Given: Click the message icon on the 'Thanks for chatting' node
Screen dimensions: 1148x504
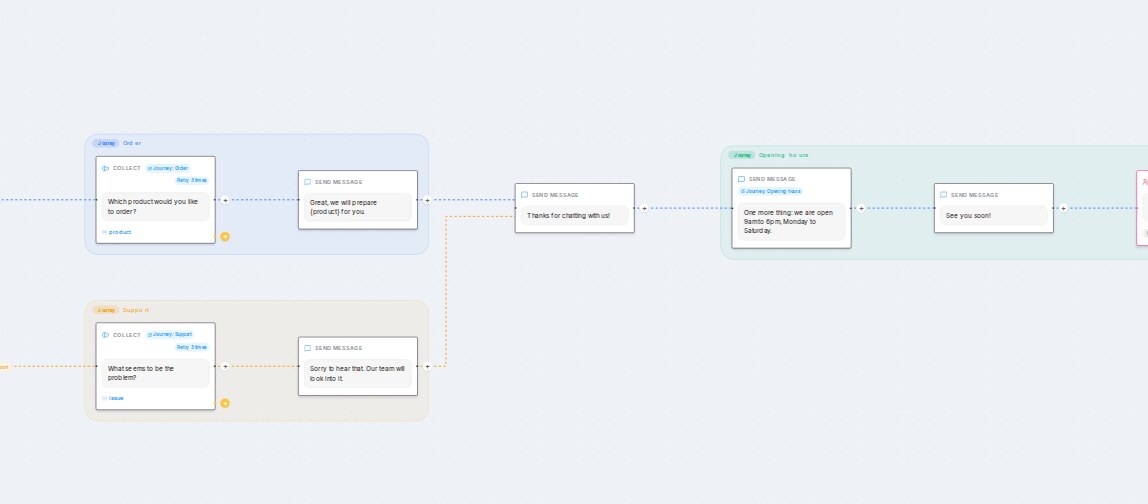Looking at the screenshot, I should [524, 195].
